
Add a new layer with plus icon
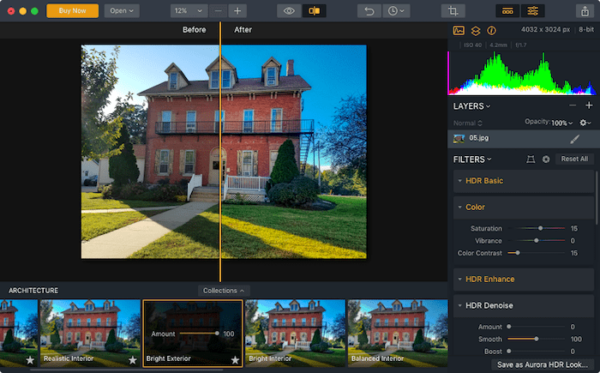(x=589, y=105)
